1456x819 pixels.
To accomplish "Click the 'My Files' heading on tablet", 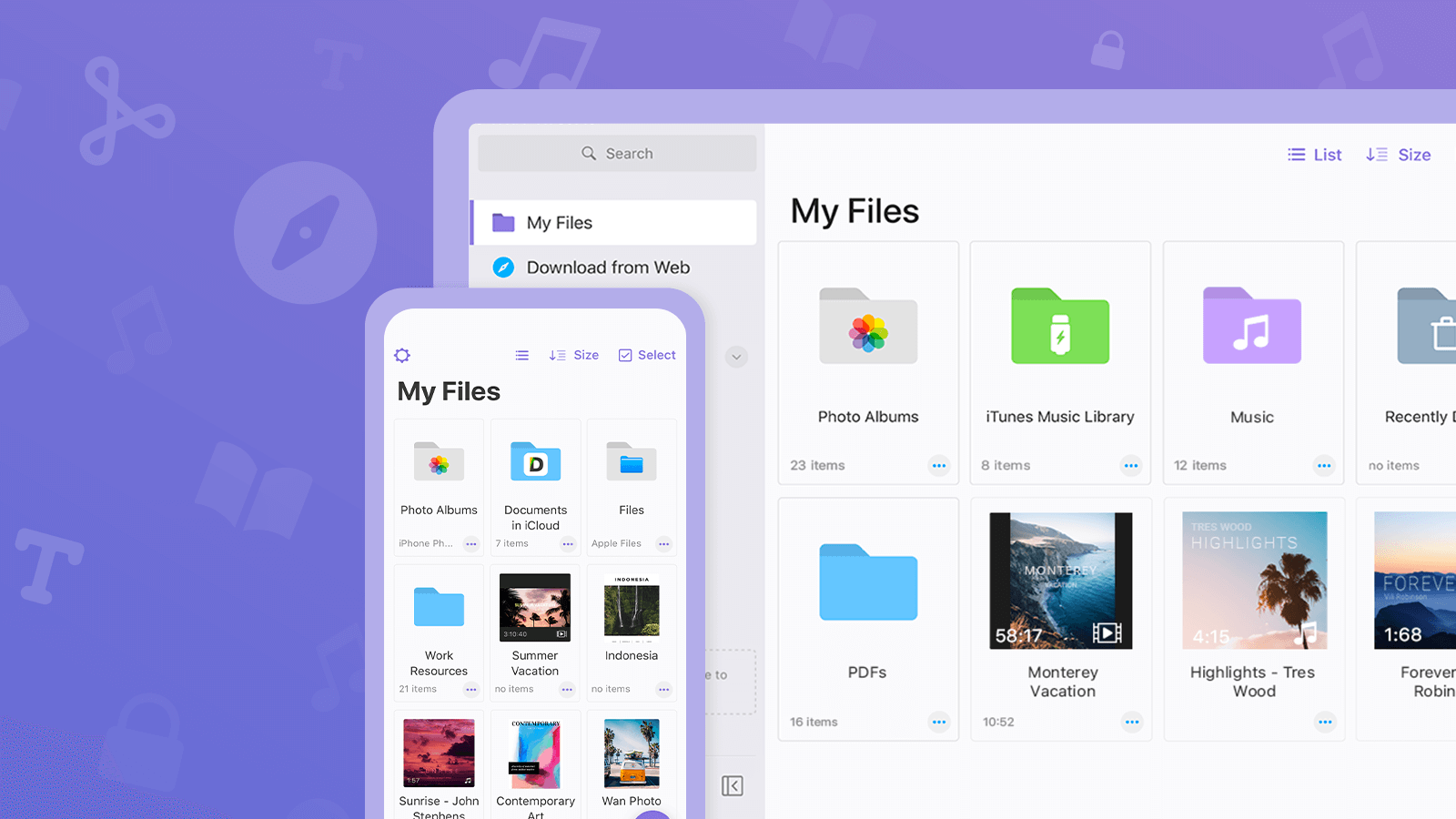I will click(854, 212).
